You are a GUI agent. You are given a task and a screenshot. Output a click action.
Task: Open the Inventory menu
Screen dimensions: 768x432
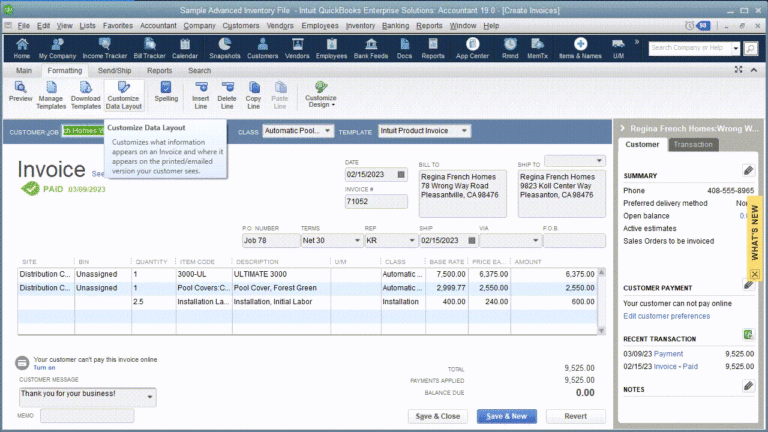point(360,25)
